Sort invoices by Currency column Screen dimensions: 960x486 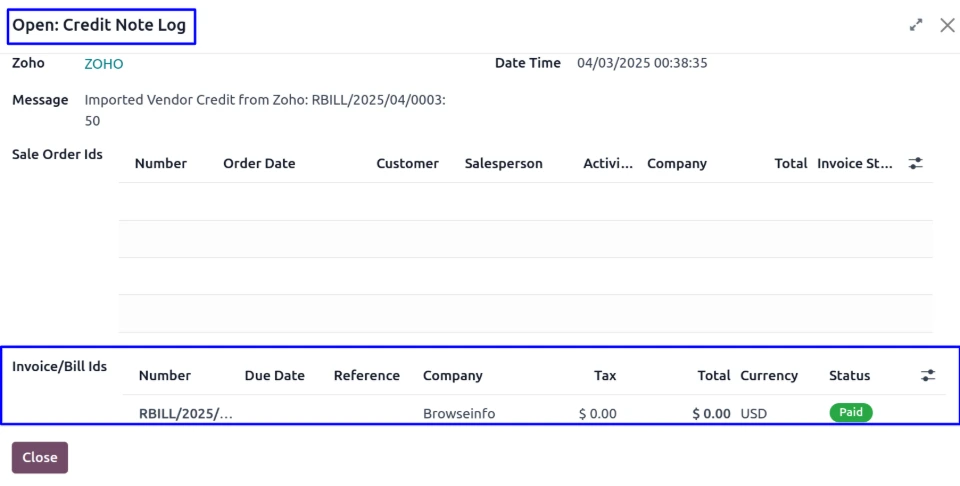[769, 376]
